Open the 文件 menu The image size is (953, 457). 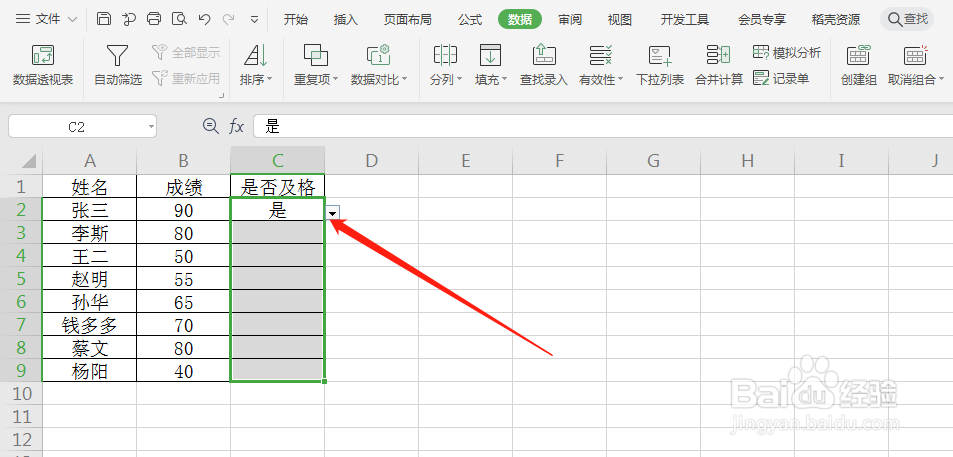47,19
